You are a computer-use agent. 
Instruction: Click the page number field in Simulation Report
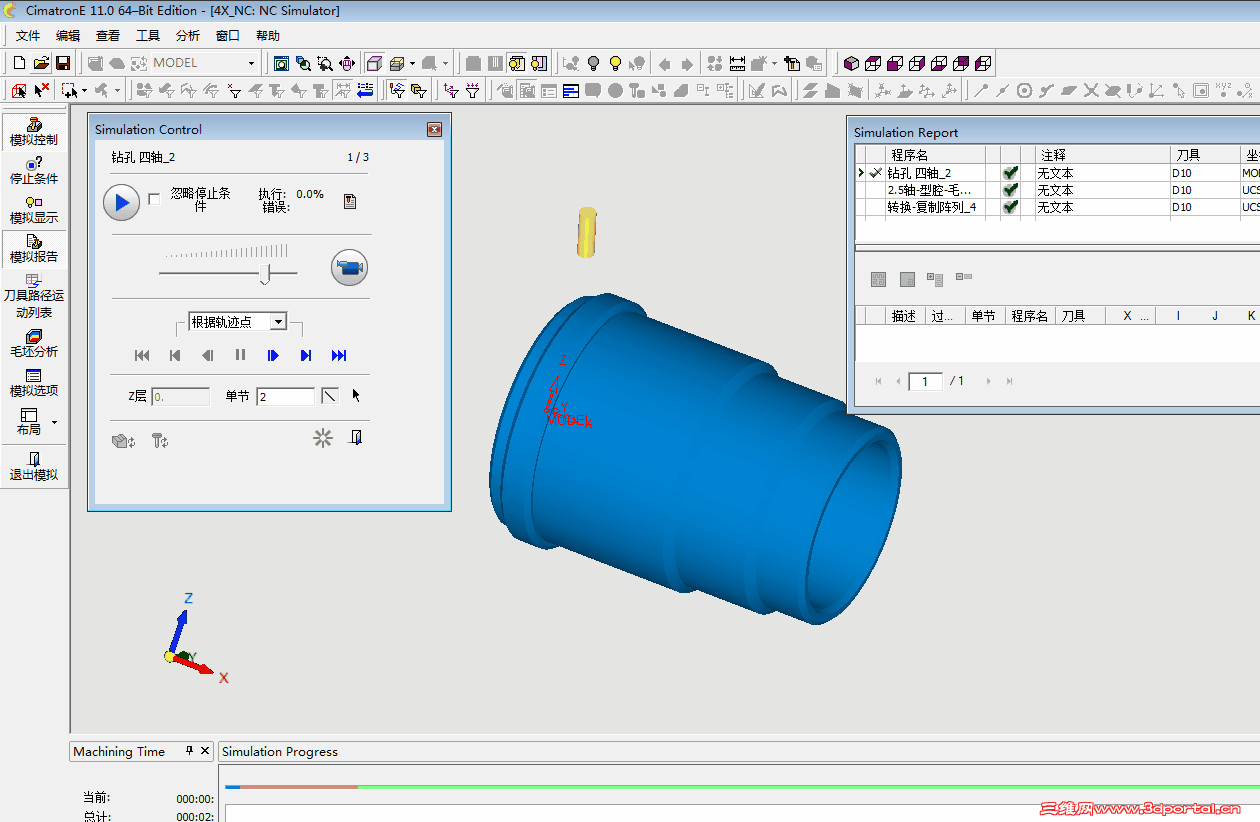[925, 381]
